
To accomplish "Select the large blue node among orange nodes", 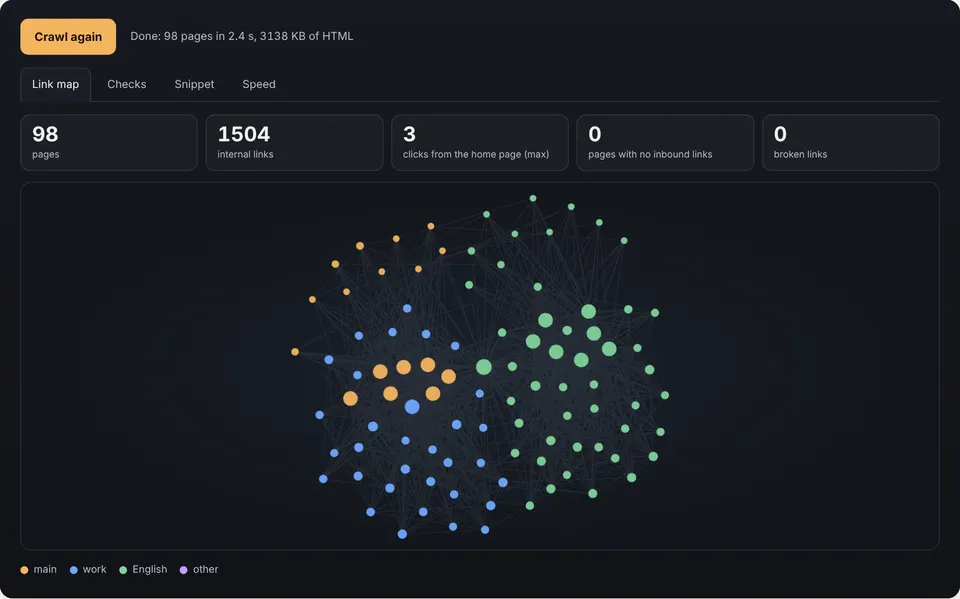I will [412, 407].
